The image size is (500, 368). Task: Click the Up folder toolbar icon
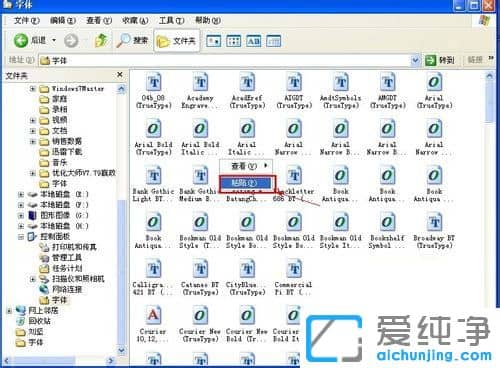click(x=101, y=41)
